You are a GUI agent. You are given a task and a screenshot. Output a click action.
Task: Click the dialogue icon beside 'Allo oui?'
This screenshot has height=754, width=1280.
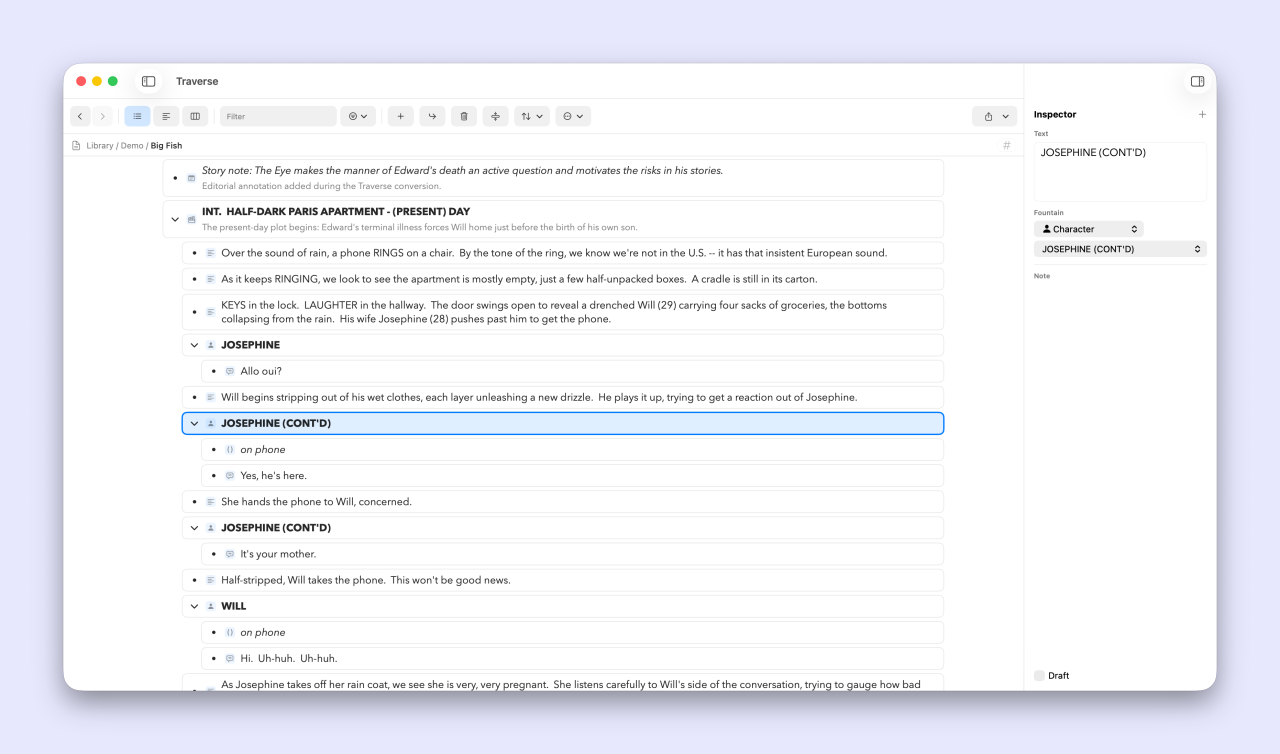coord(230,371)
